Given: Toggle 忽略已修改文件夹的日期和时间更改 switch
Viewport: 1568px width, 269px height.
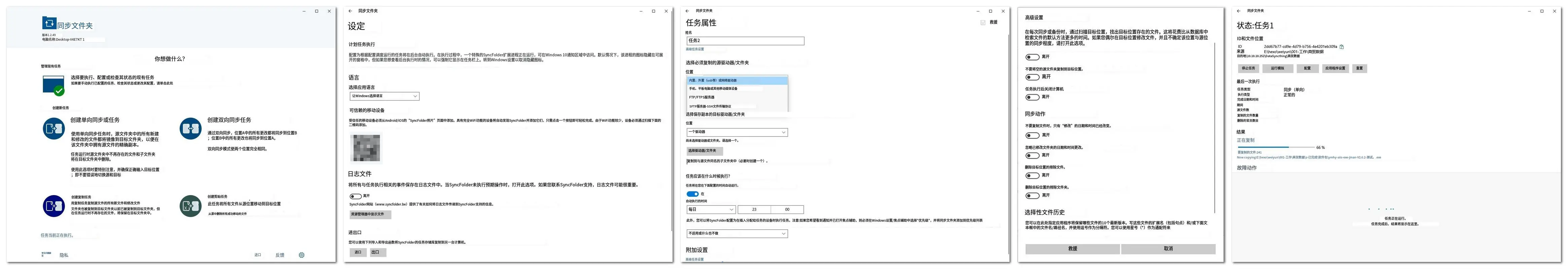Looking at the screenshot, I should point(1032,156).
